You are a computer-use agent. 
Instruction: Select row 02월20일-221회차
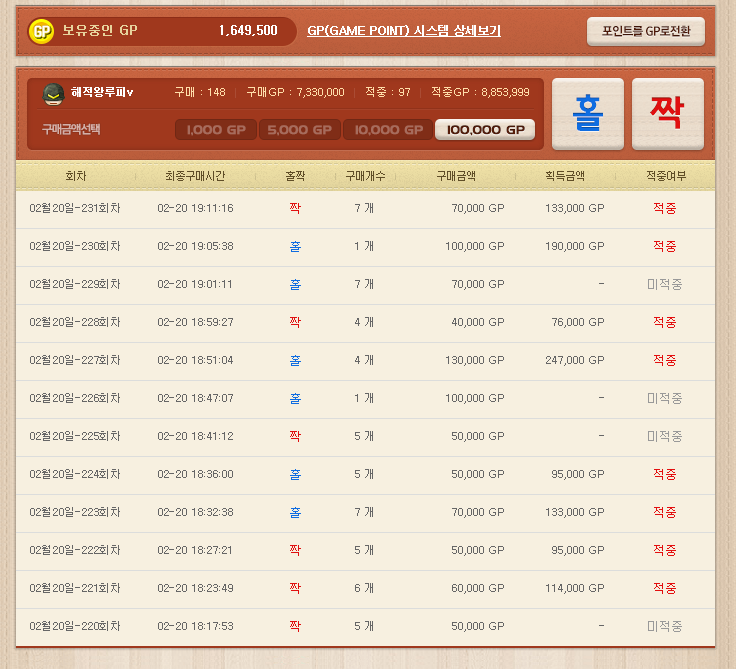pyautogui.click(x=365, y=589)
